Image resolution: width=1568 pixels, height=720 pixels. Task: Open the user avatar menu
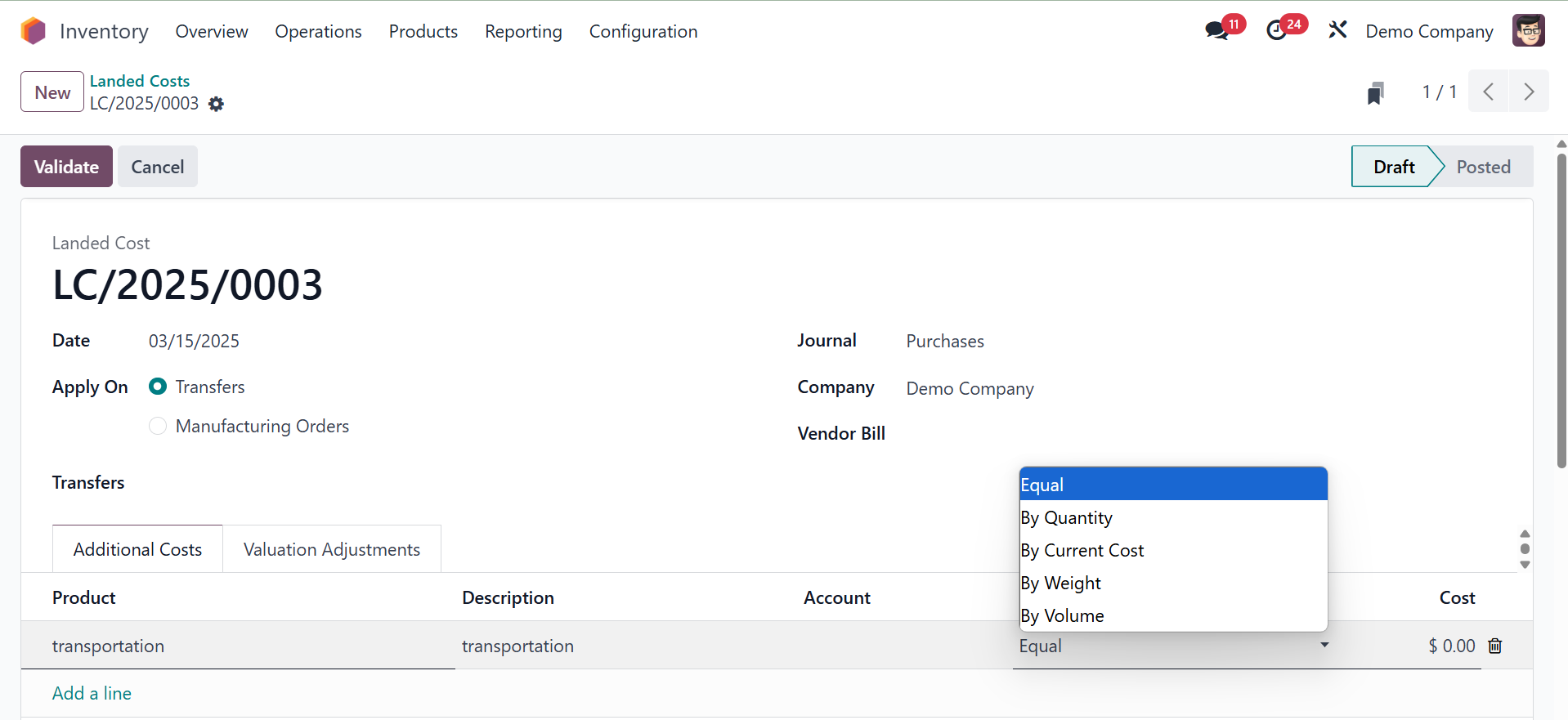click(x=1527, y=31)
